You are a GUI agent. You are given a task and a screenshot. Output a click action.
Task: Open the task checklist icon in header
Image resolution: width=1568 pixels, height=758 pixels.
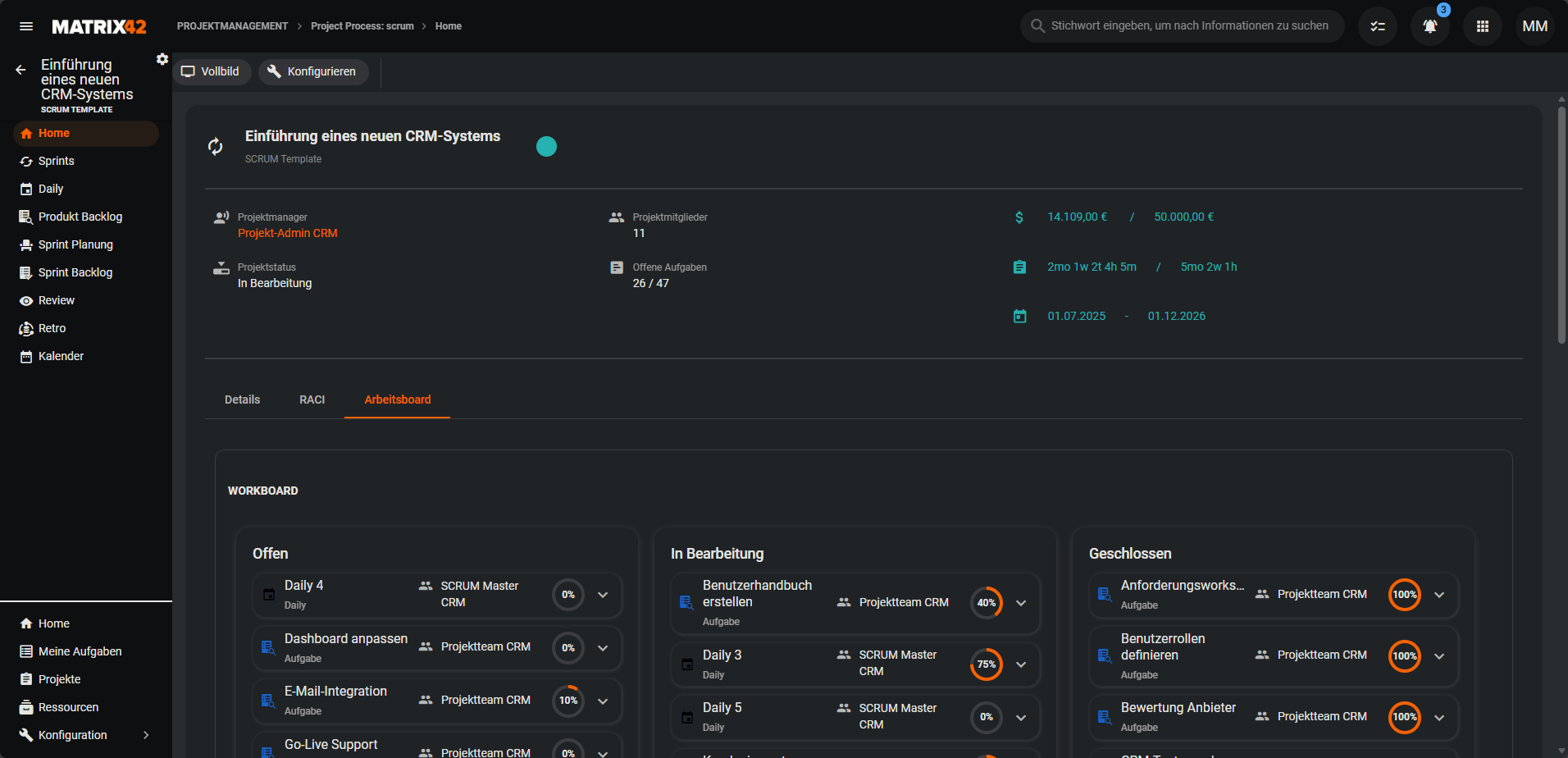coord(1378,26)
